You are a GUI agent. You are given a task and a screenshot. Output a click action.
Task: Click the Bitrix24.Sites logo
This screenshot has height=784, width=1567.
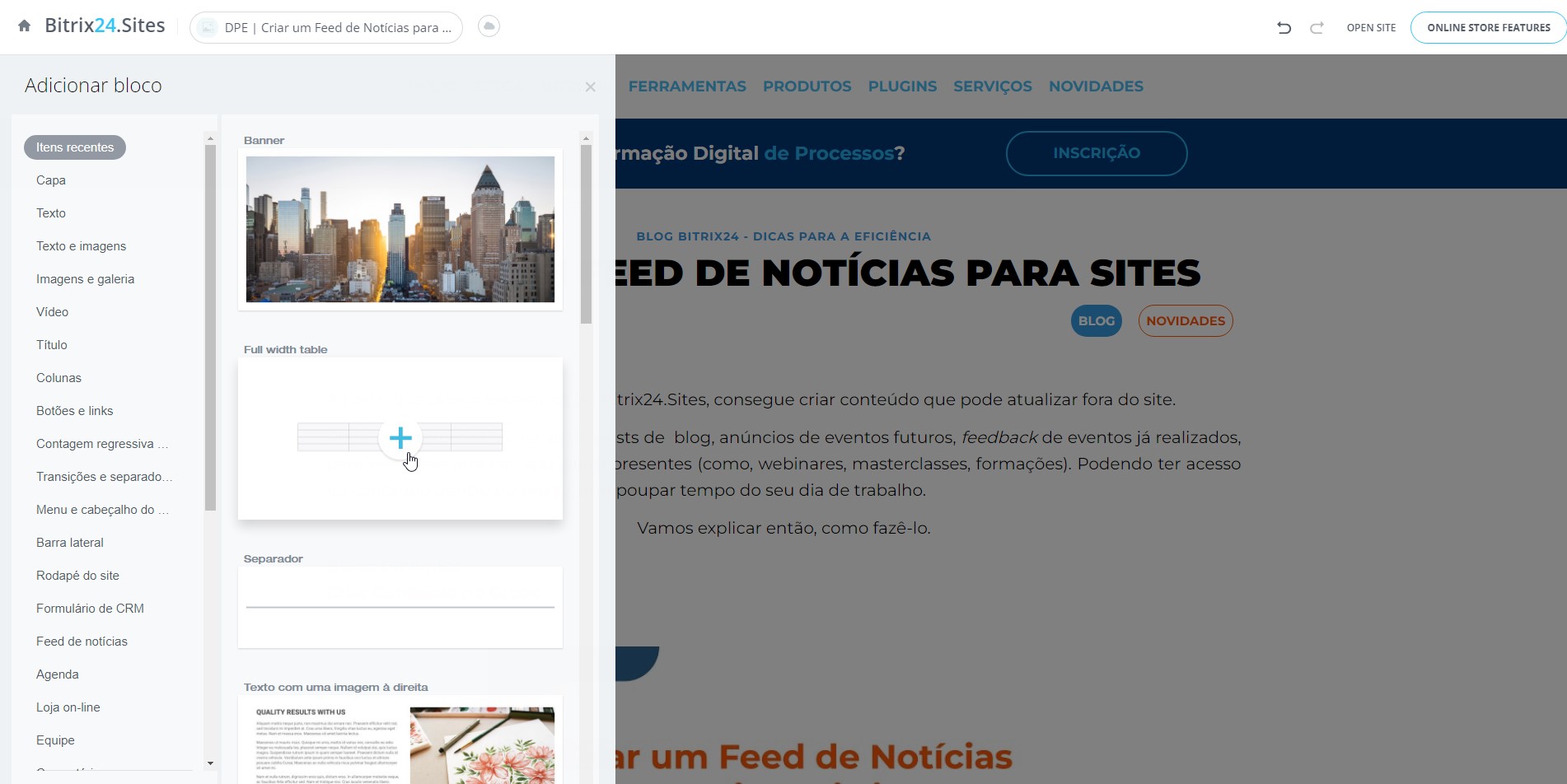[x=105, y=26]
